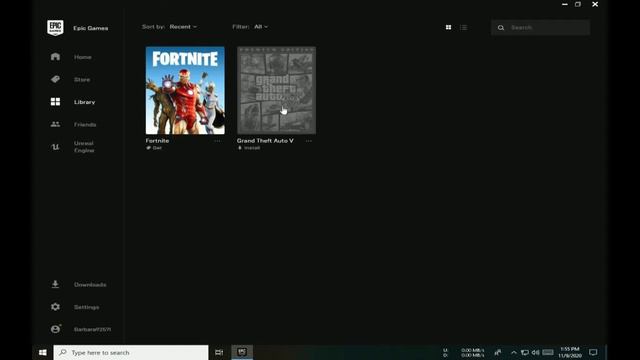This screenshot has height=360, width=640.
Task: Open Settings label in the sidebar
Action: coord(87,307)
